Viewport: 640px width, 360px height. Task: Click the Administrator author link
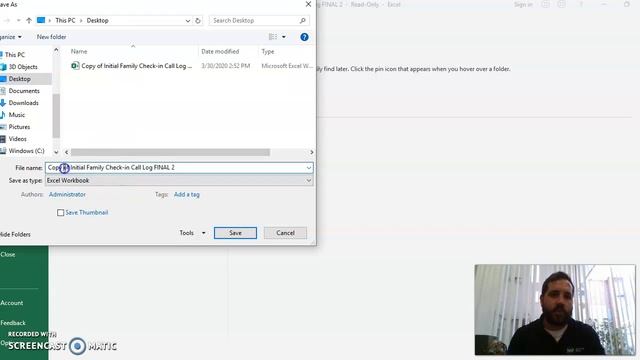67,195
